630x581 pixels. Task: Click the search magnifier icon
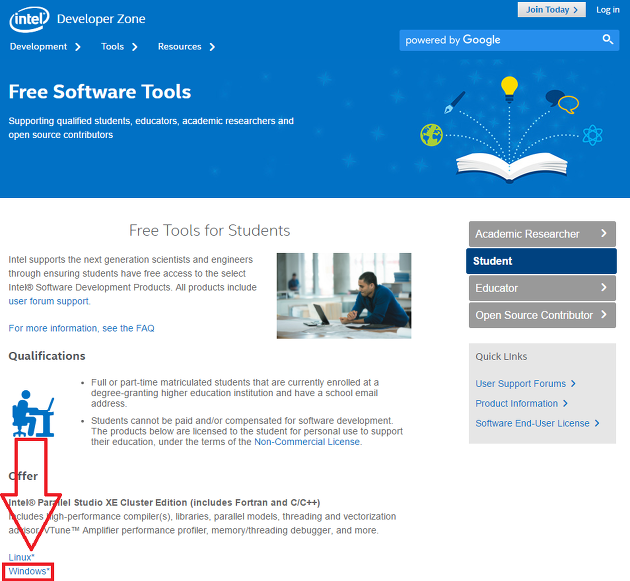point(608,39)
